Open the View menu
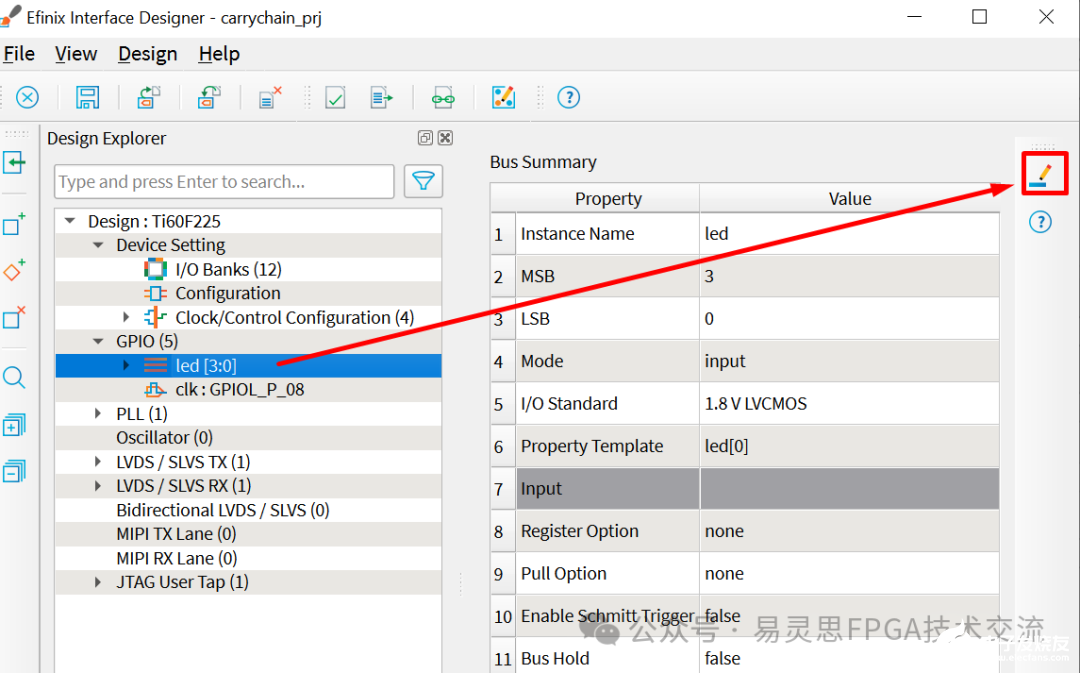Screen dimensions: 1080x673 click(x=76, y=54)
